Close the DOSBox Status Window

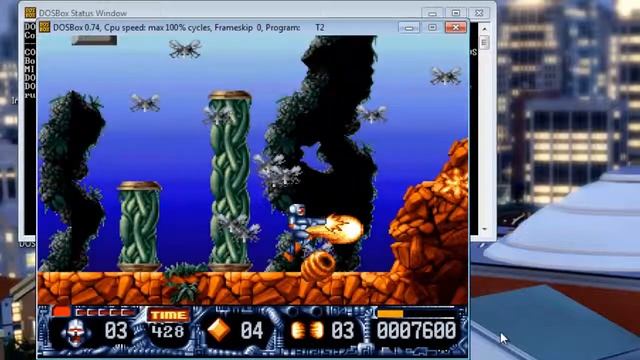tap(479, 13)
